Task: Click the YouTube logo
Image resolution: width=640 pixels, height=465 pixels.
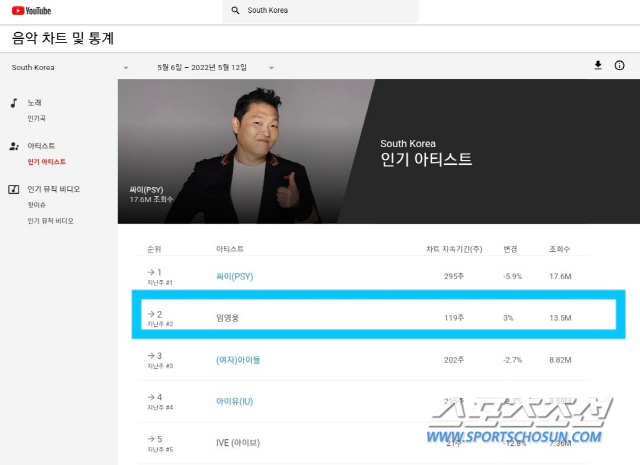Action: pyautogui.click(x=31, y=11)
